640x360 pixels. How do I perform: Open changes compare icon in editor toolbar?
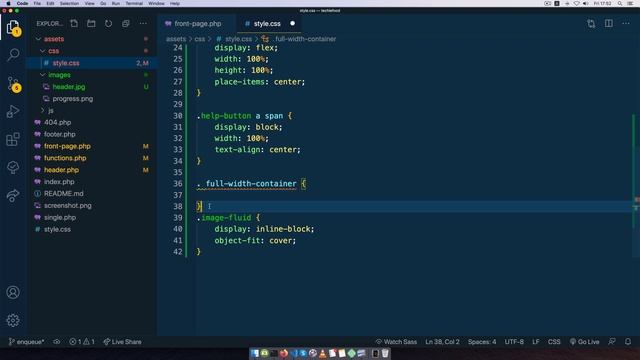click(591, 24)
